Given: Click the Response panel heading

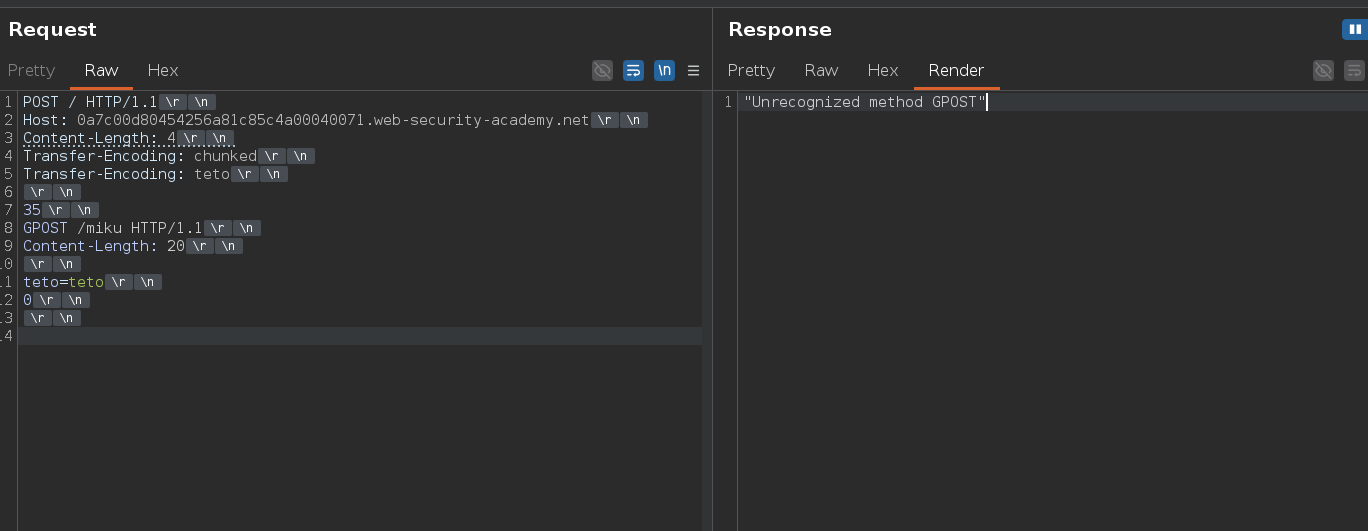Looking at the screenshot, I should (x=780, y=30).
